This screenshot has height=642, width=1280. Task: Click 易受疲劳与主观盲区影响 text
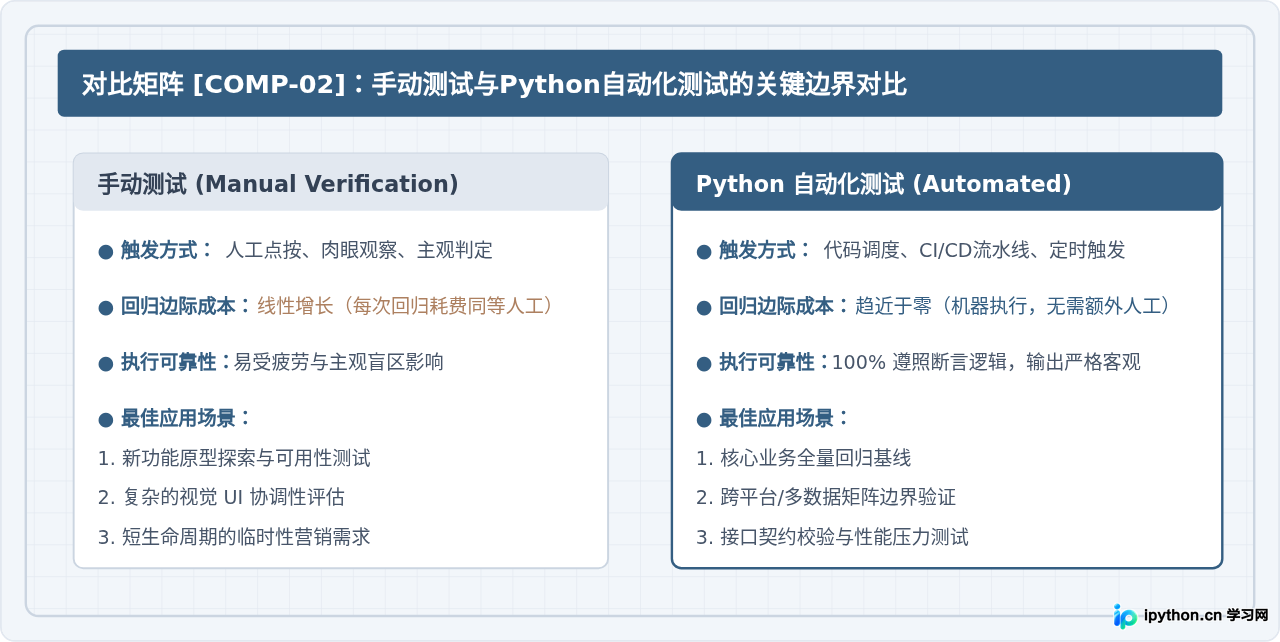pos(339,362)
